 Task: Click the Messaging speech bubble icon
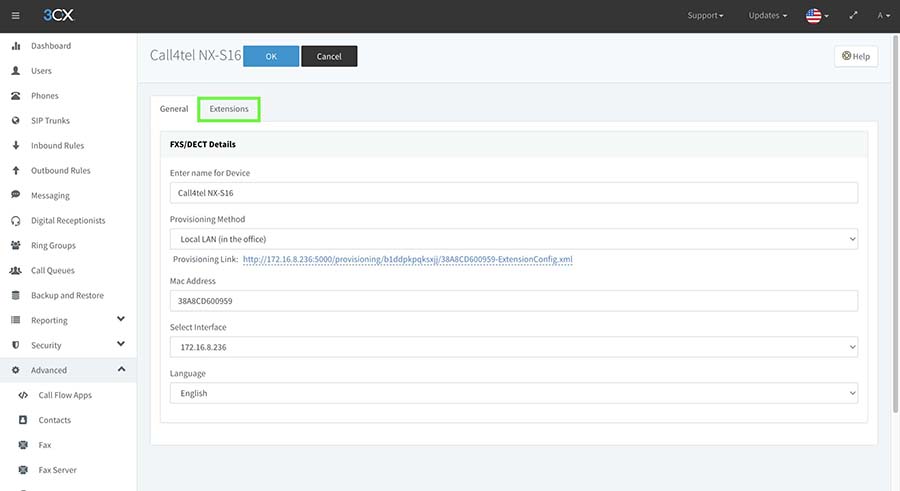pyautogui.click(x=16, y=195)
